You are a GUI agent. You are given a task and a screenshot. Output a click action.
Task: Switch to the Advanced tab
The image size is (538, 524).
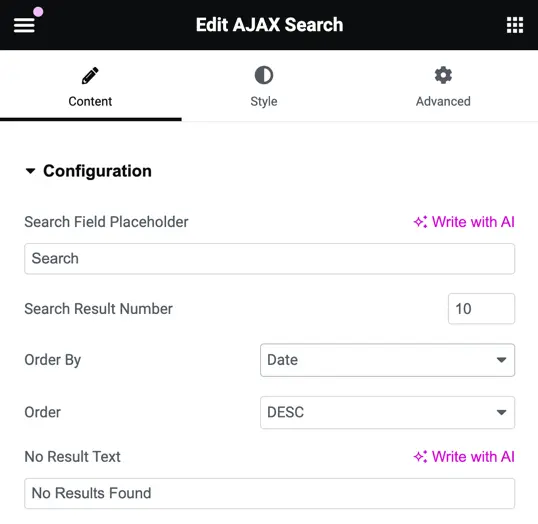443,87
